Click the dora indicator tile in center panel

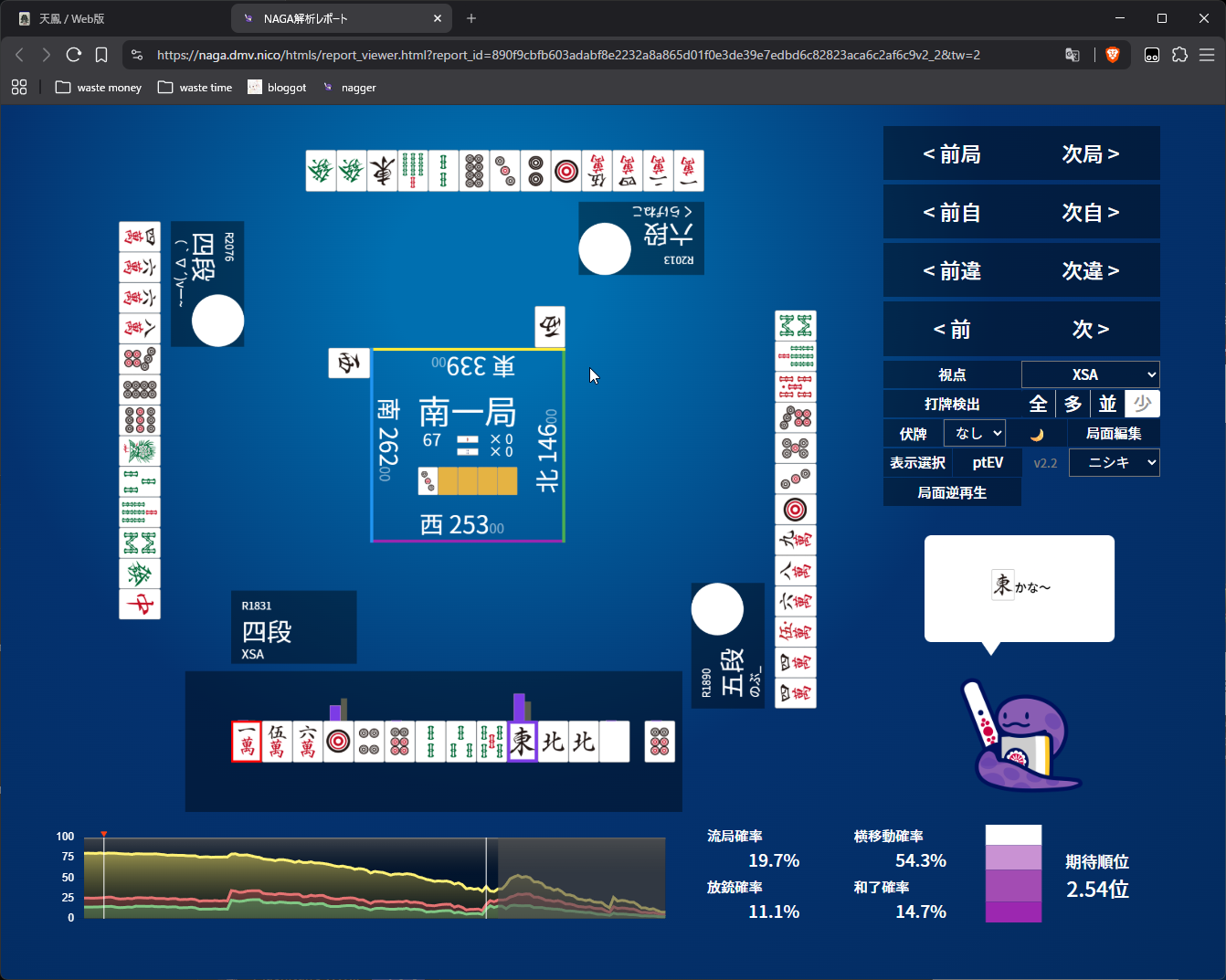point(428,480)
